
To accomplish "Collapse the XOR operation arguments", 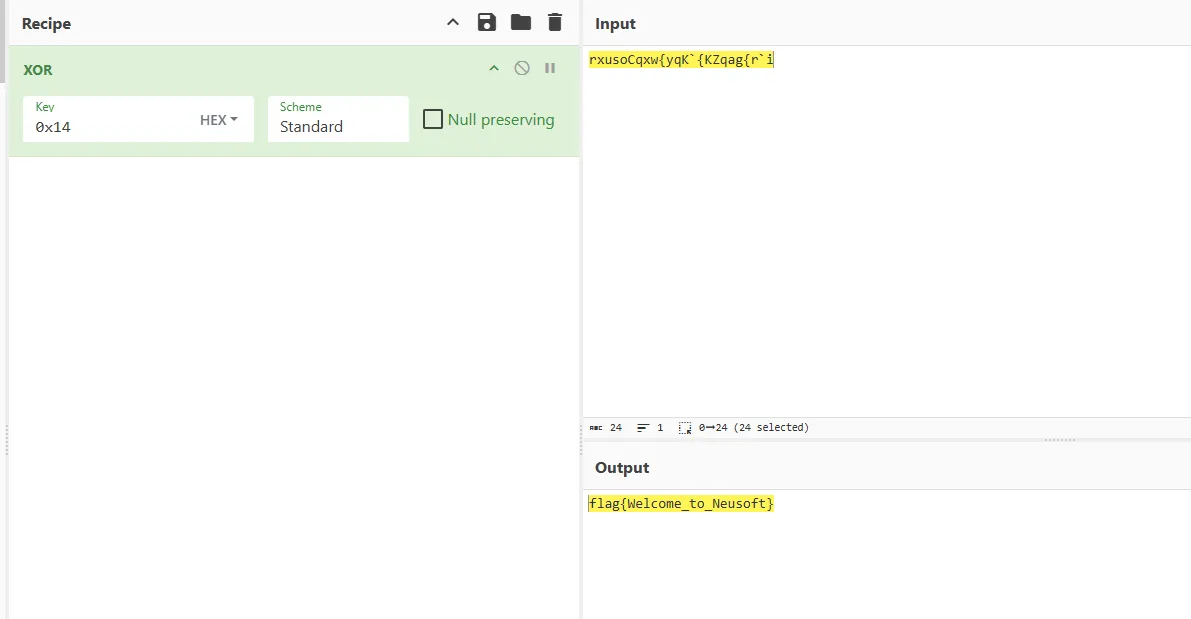I will (x=493, y=68).
